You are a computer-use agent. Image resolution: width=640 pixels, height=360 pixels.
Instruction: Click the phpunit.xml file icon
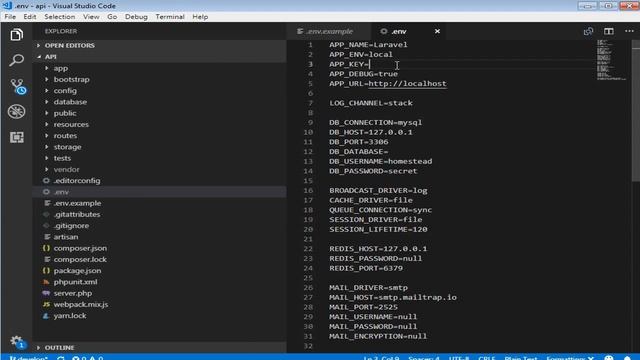(46, 282)
